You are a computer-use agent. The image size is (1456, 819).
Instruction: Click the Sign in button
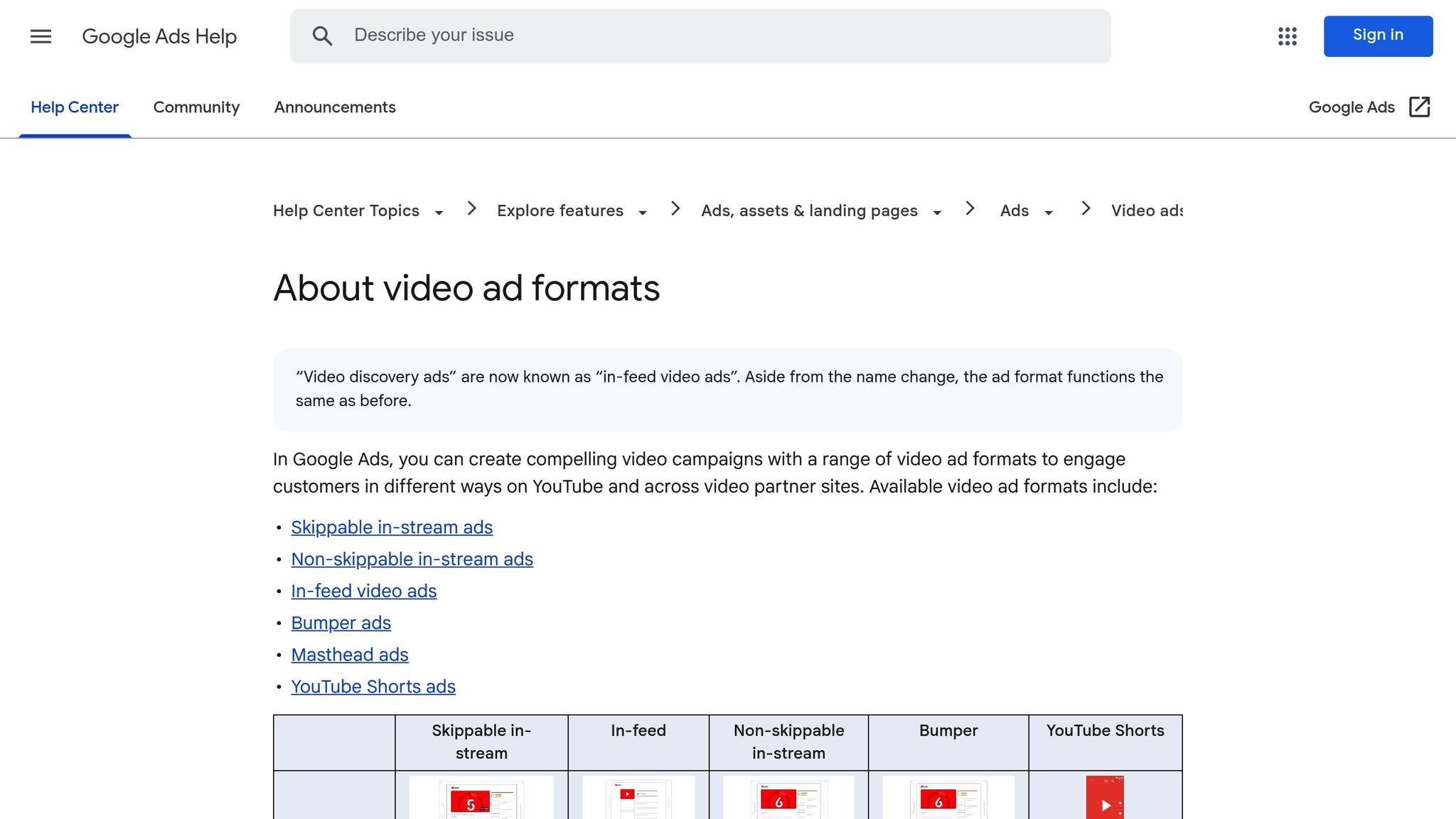[x=1377, y=36]
